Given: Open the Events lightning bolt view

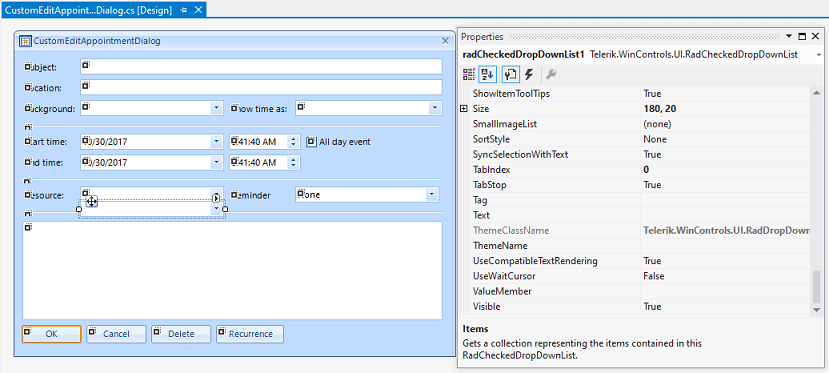Looking at the screenshot, I should coord(529,74).
